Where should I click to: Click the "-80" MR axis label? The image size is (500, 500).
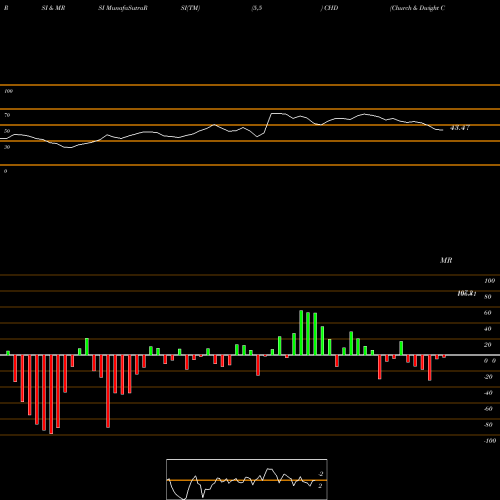[x=488, y=425]
